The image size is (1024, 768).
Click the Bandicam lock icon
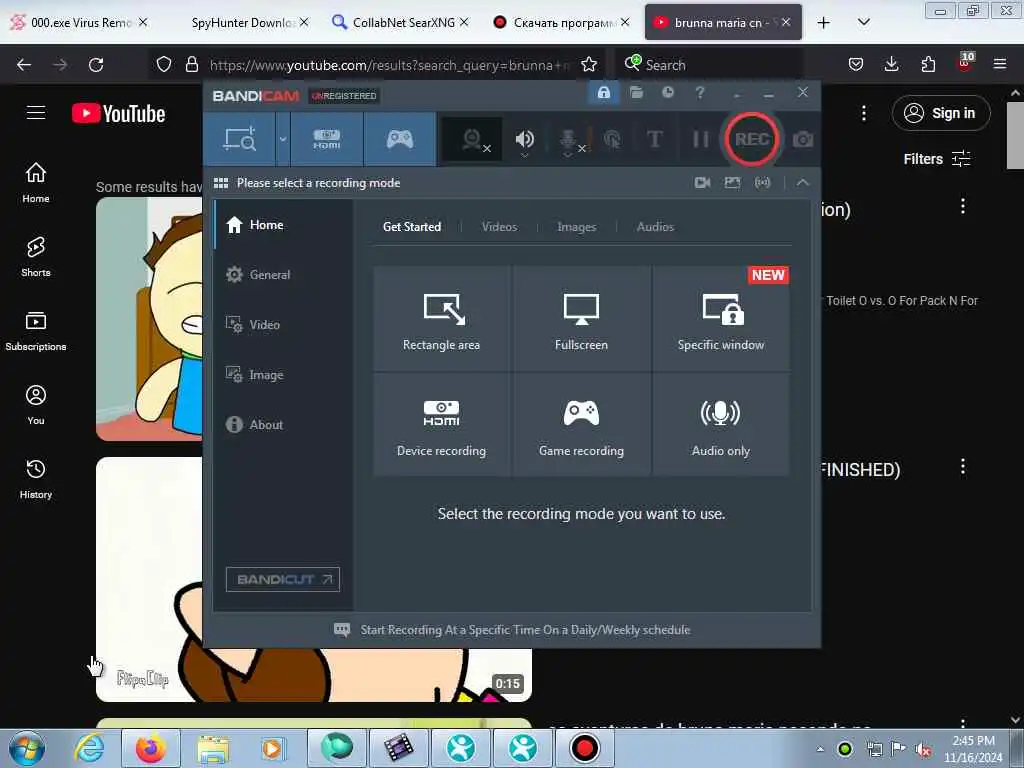pos(603,93)
